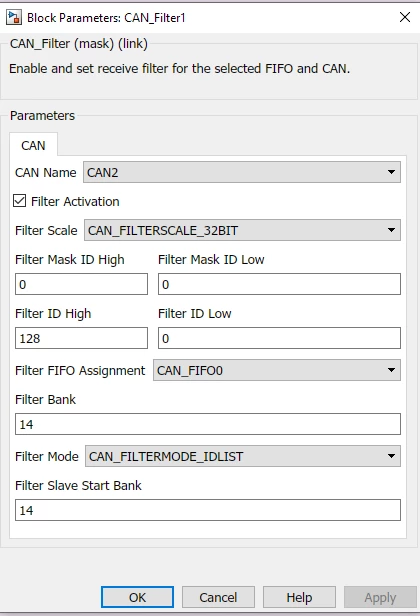The height and width of the screenshot is (616, 420).
Task: Click the CAN_FILTERSCALE_32BIT combo box
Action: point(242,230)
